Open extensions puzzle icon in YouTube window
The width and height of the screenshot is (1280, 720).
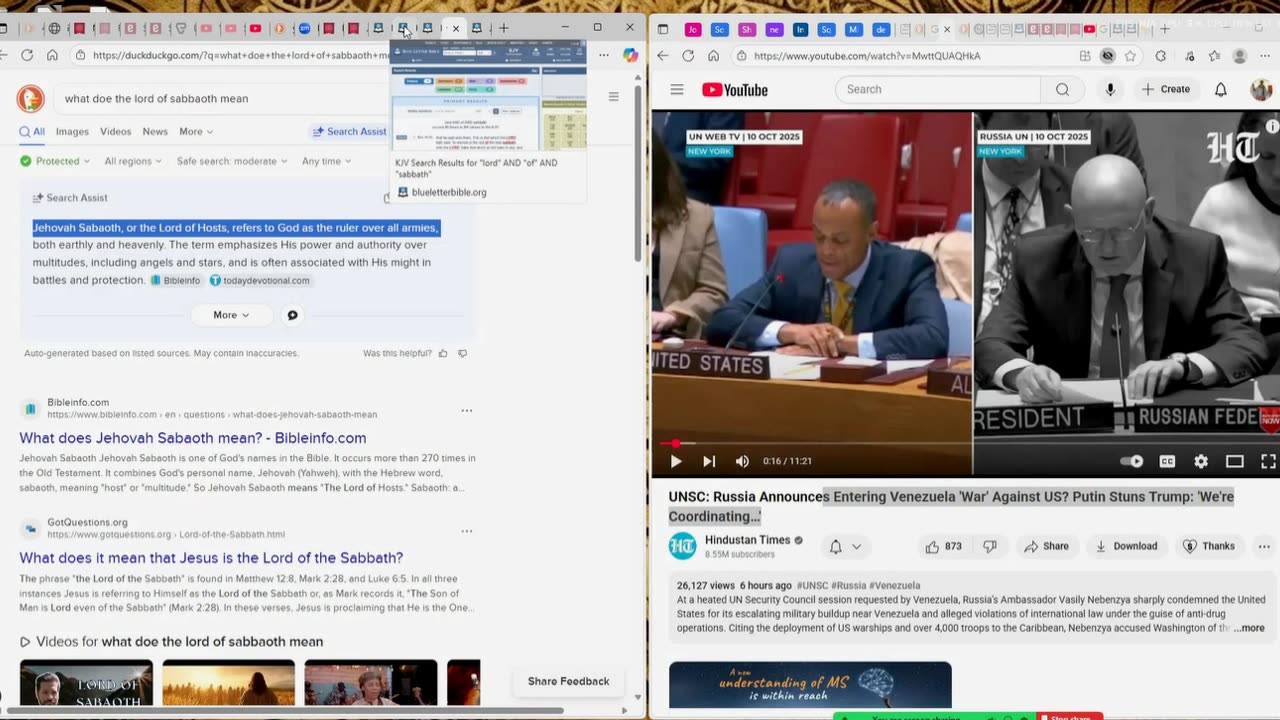click(x=1160, y=56)
